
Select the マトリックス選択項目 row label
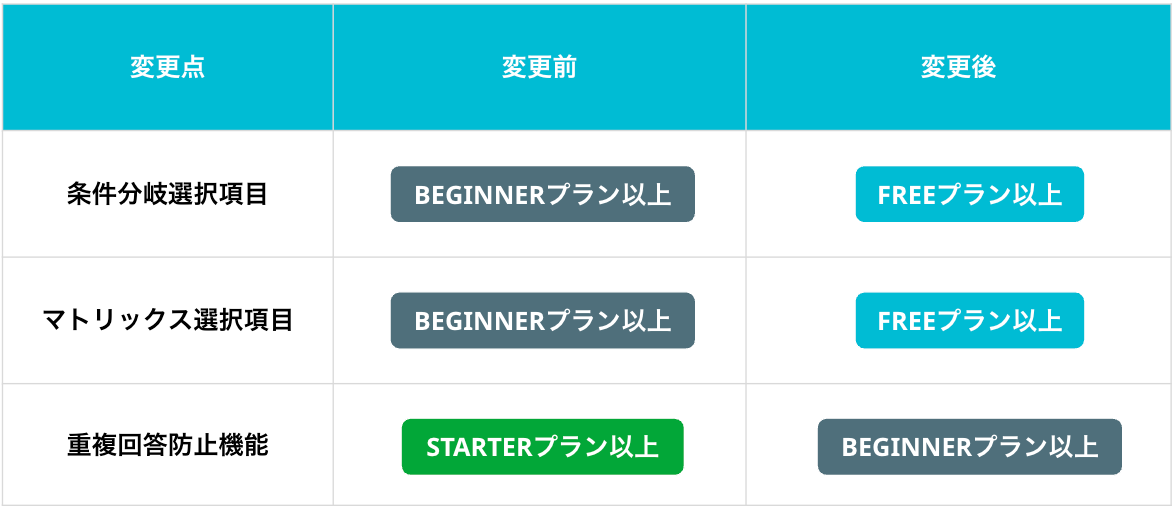coord(168,320)
